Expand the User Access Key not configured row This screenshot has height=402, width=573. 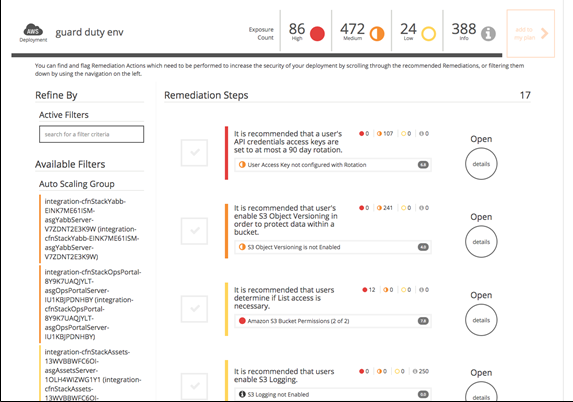[333, 164]
